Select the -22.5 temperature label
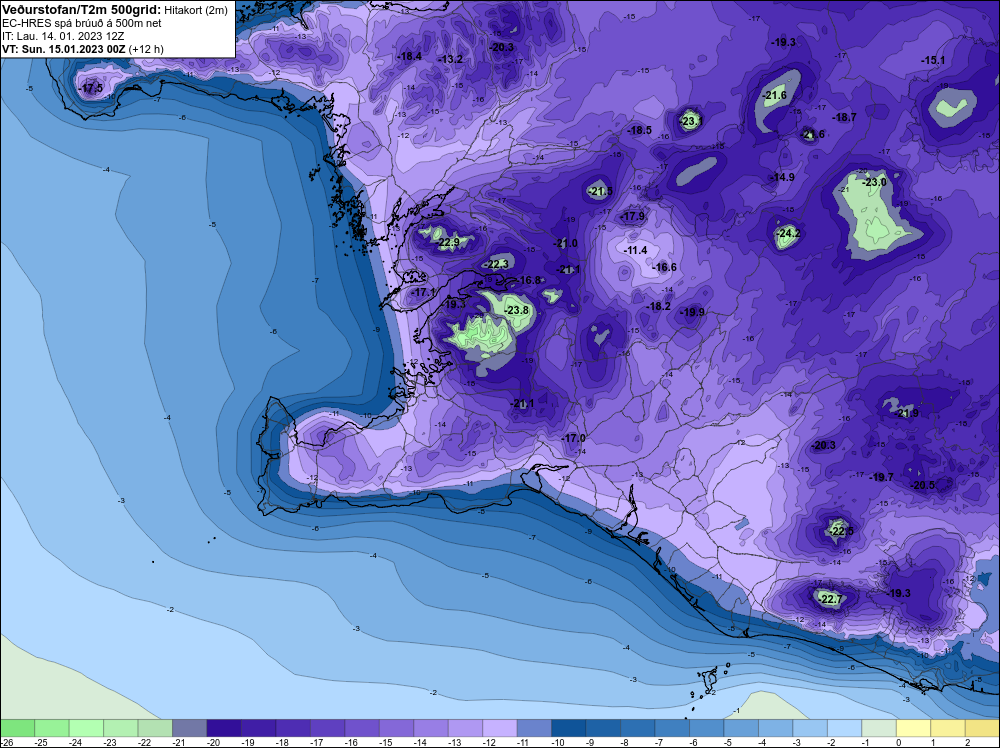This screenshot has height=748, width=1000. tap(841, 531)
